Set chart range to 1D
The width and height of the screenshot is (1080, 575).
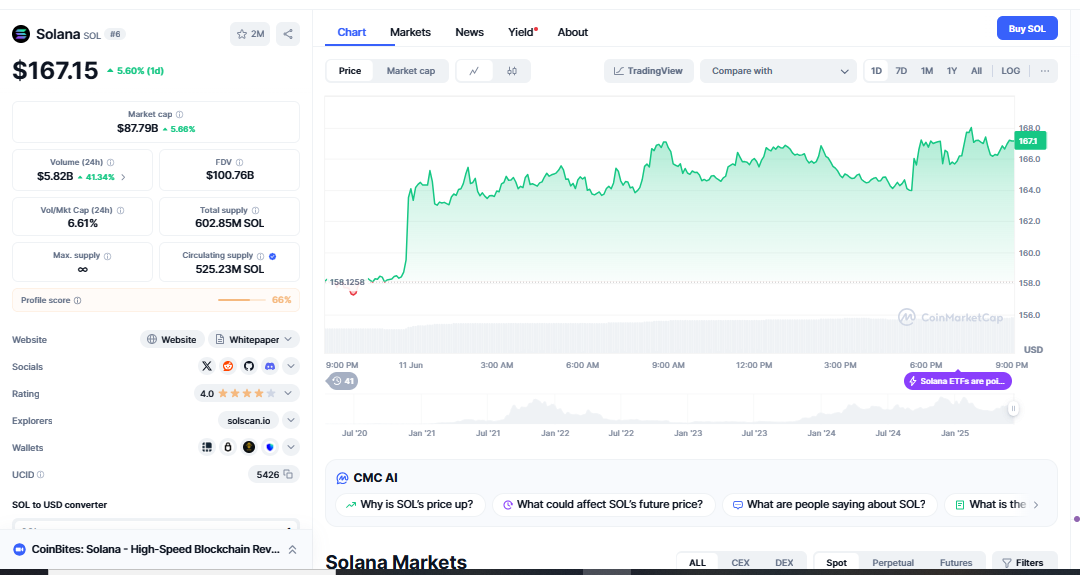(876, 71)
